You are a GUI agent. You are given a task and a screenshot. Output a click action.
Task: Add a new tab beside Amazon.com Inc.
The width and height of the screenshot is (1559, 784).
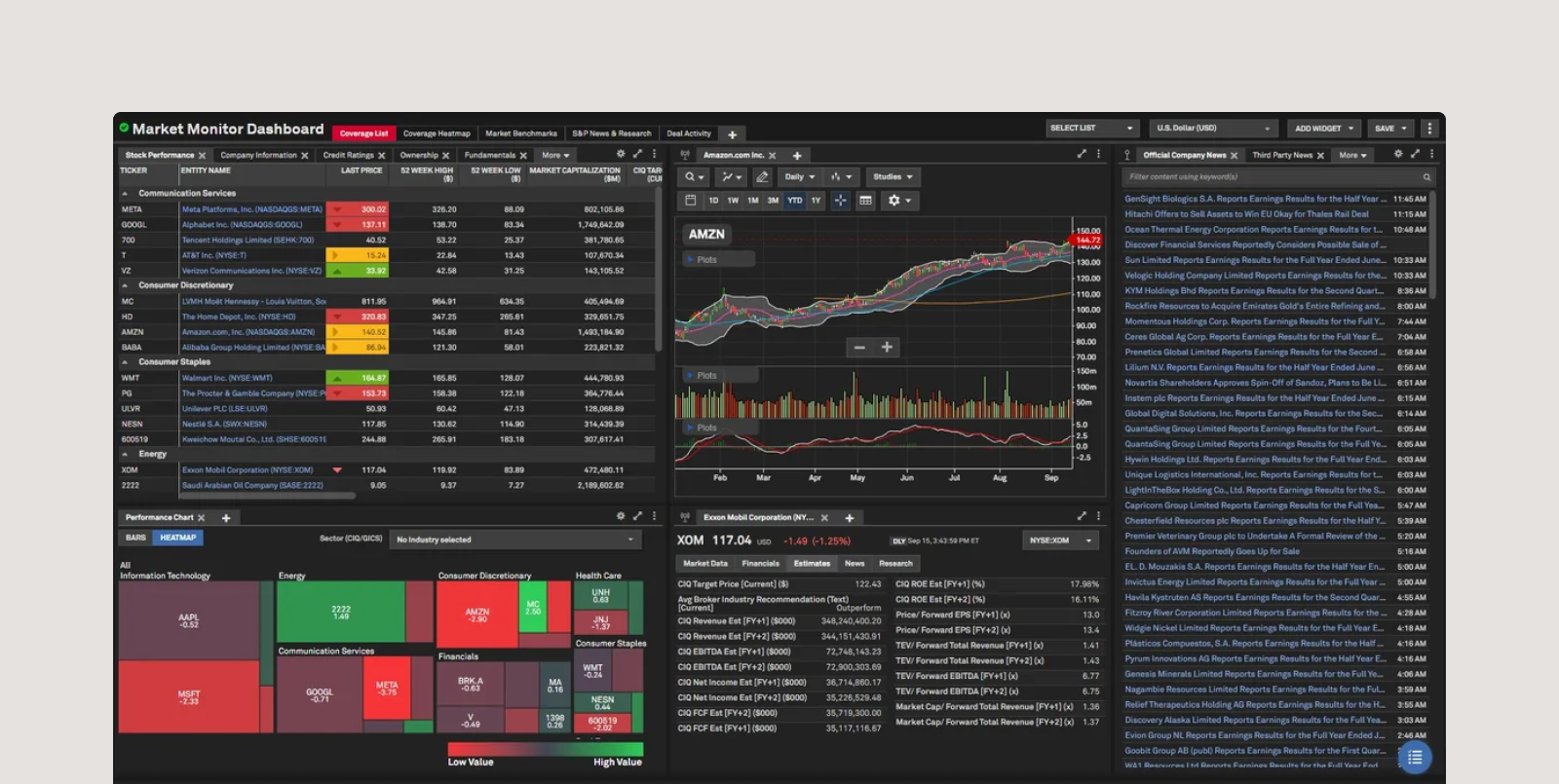click(x=797, y=156)
